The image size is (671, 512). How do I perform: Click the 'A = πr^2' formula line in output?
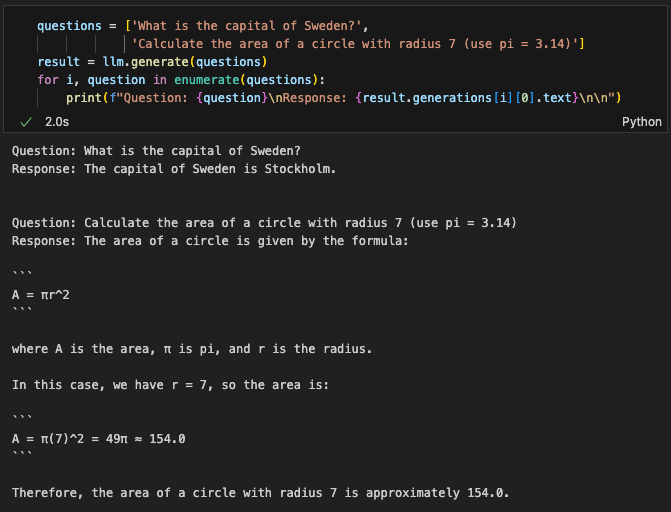coord(41,295)
